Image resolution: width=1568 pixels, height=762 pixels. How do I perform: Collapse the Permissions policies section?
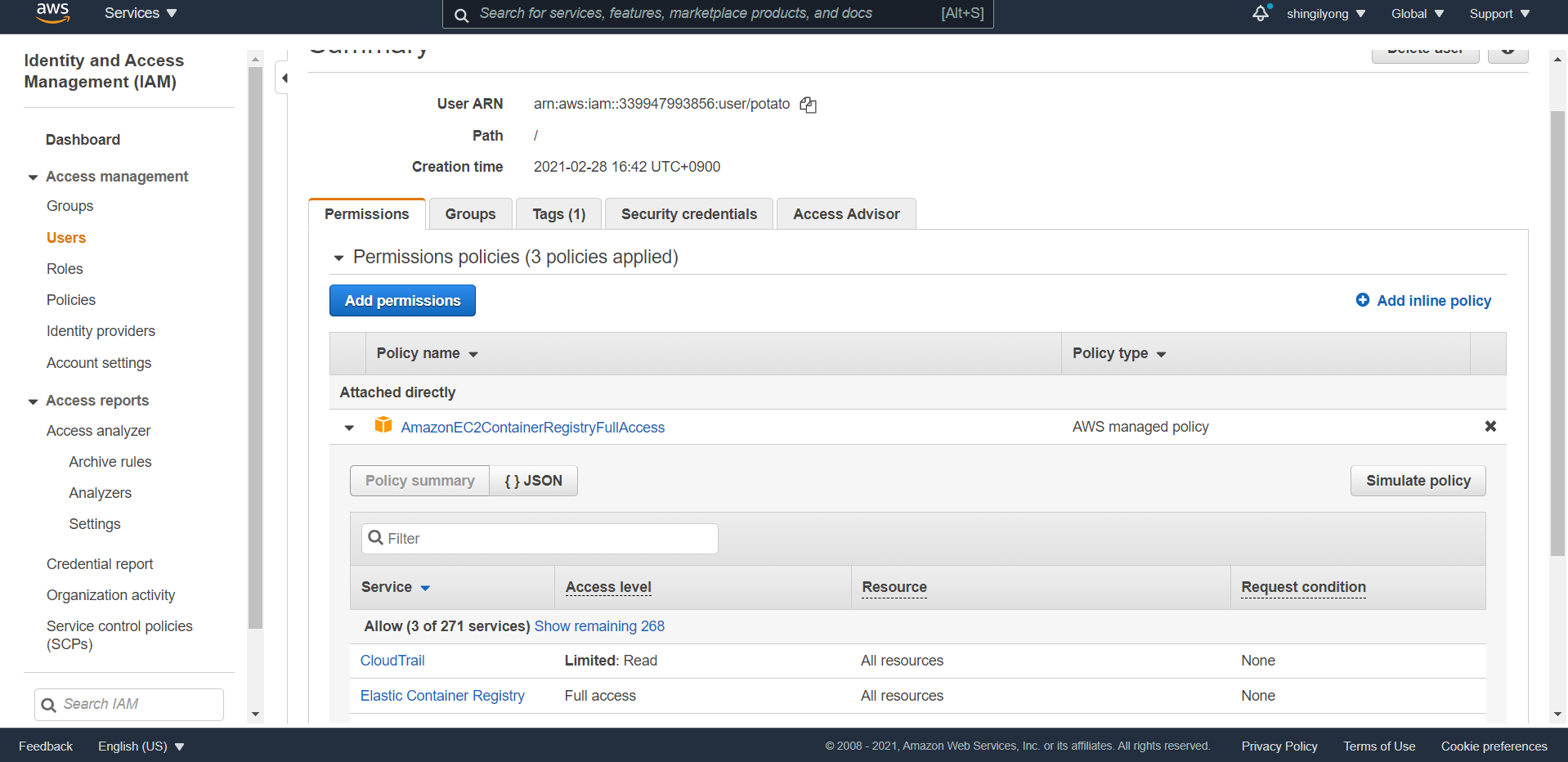pyautogui.click(x=338, y=258)
